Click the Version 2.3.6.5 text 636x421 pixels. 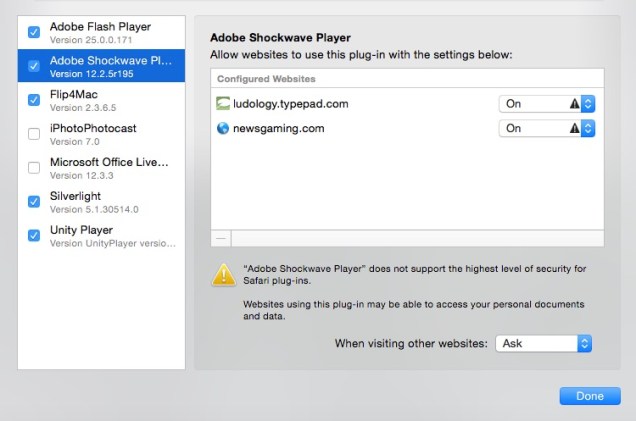83,108
